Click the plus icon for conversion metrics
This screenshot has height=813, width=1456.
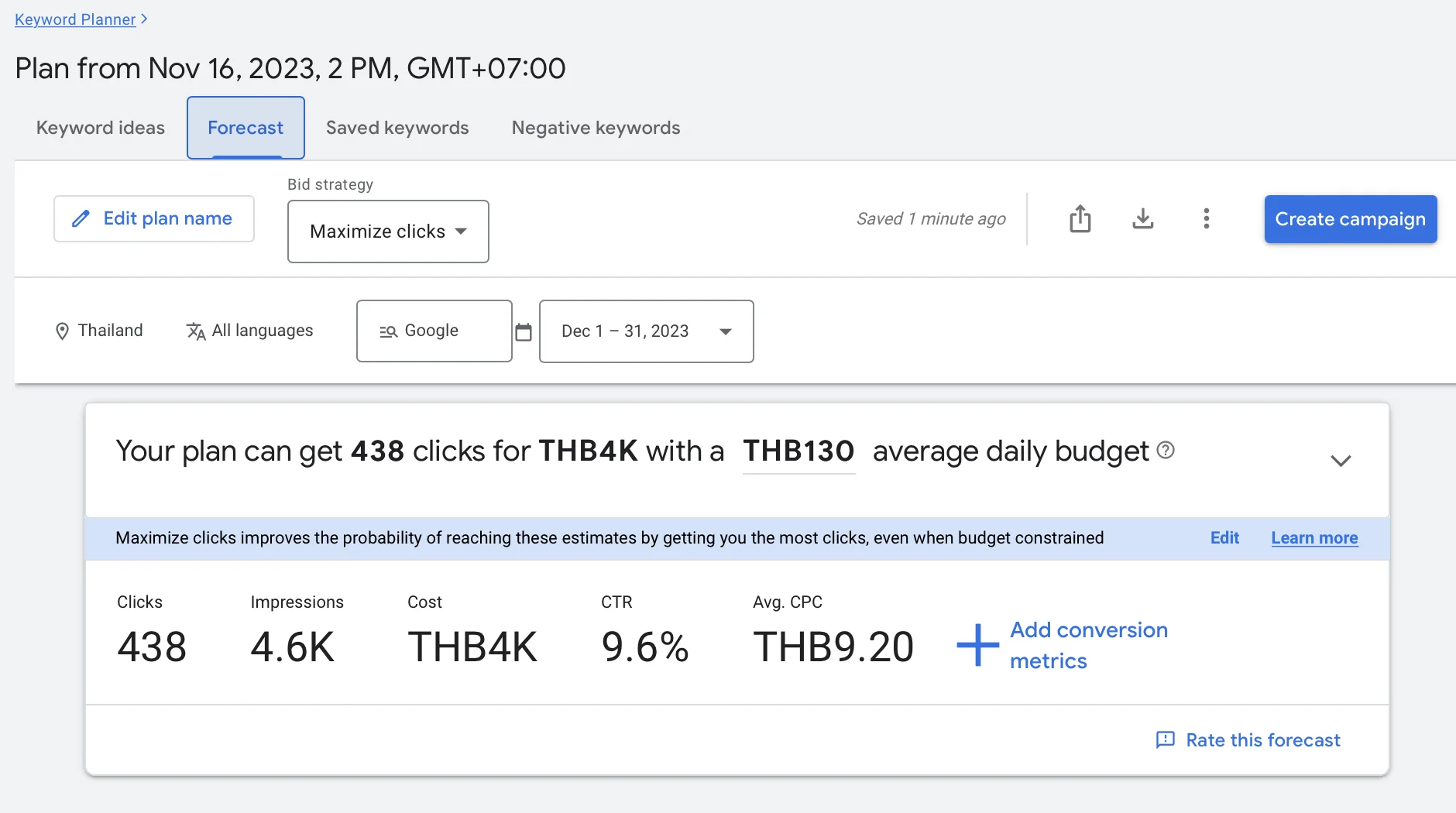click(x=977, y=645)
